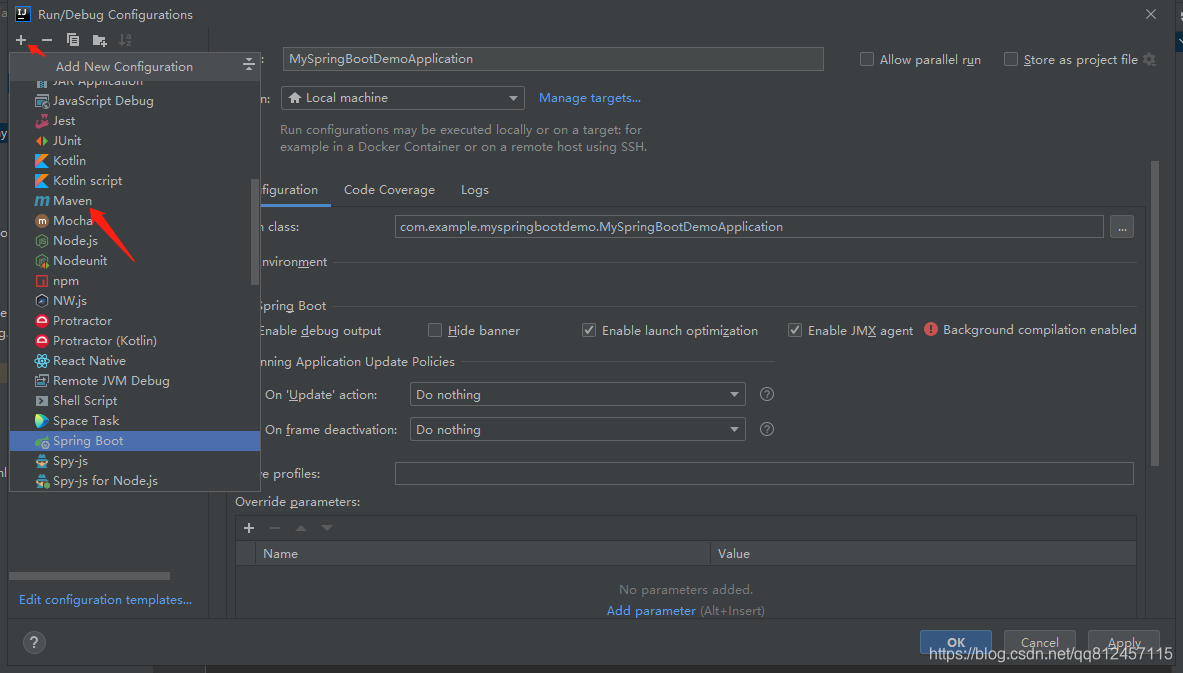1183x673 pixels.
Task: Click the minus Remove Configuration icon
Action: (47, 39)
